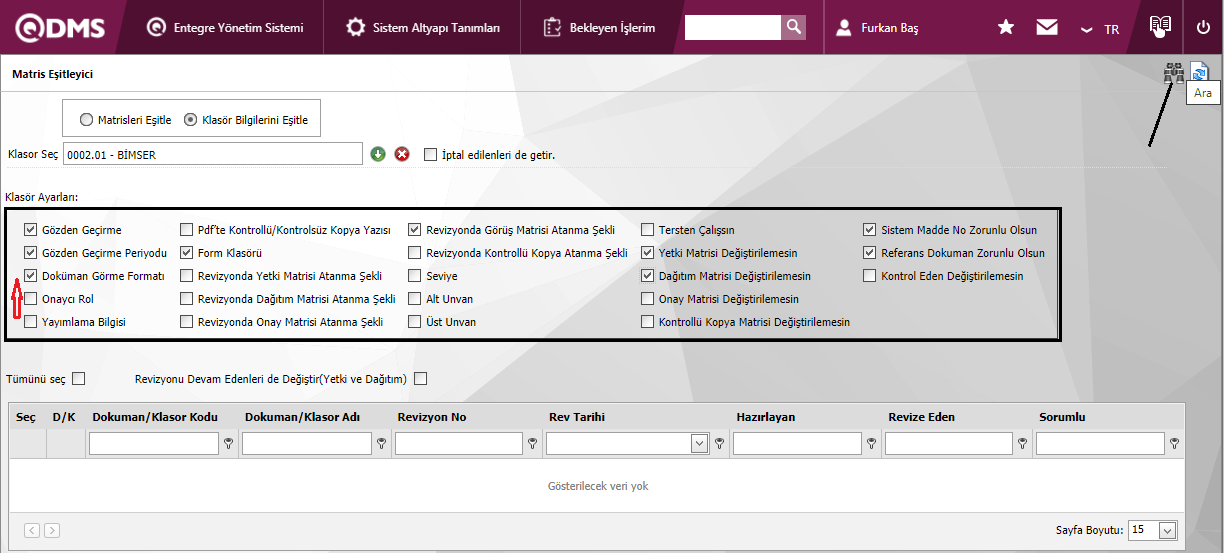Image resolution: width=1224 pixels, height=553 pixels.
Task: Click the green folder select arrow icon
Action: coord(378,154)
